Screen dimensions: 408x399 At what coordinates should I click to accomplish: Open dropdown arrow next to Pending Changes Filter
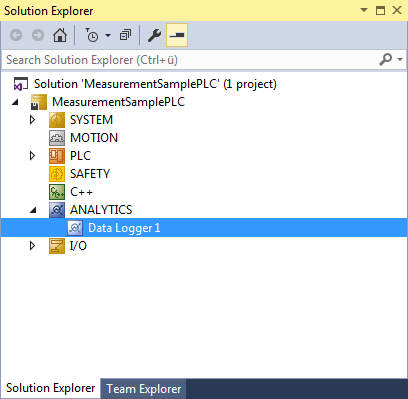click(108, 35)
